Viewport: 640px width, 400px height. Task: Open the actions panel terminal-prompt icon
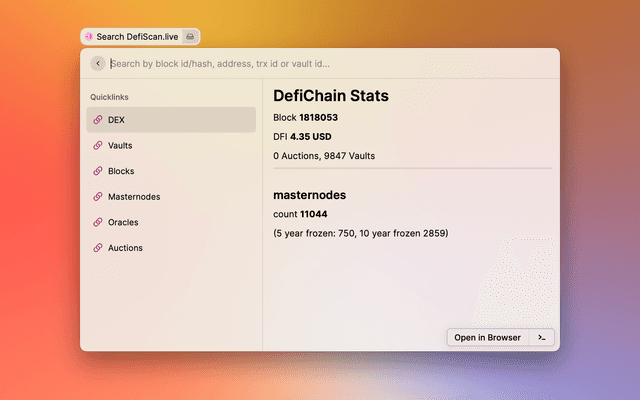(541, 338)
